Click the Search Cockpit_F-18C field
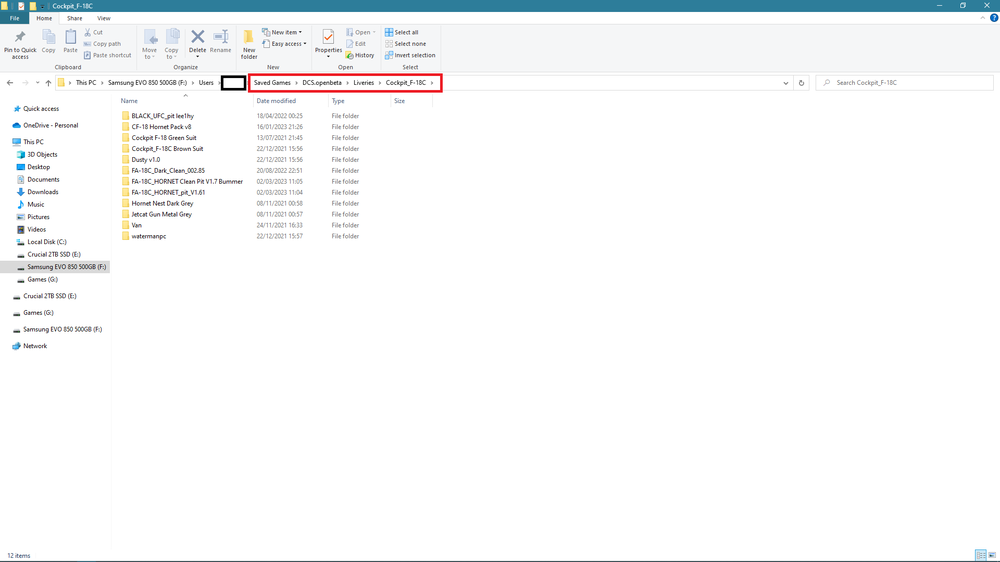The image size is (1000, 562). tap(904, 83)
